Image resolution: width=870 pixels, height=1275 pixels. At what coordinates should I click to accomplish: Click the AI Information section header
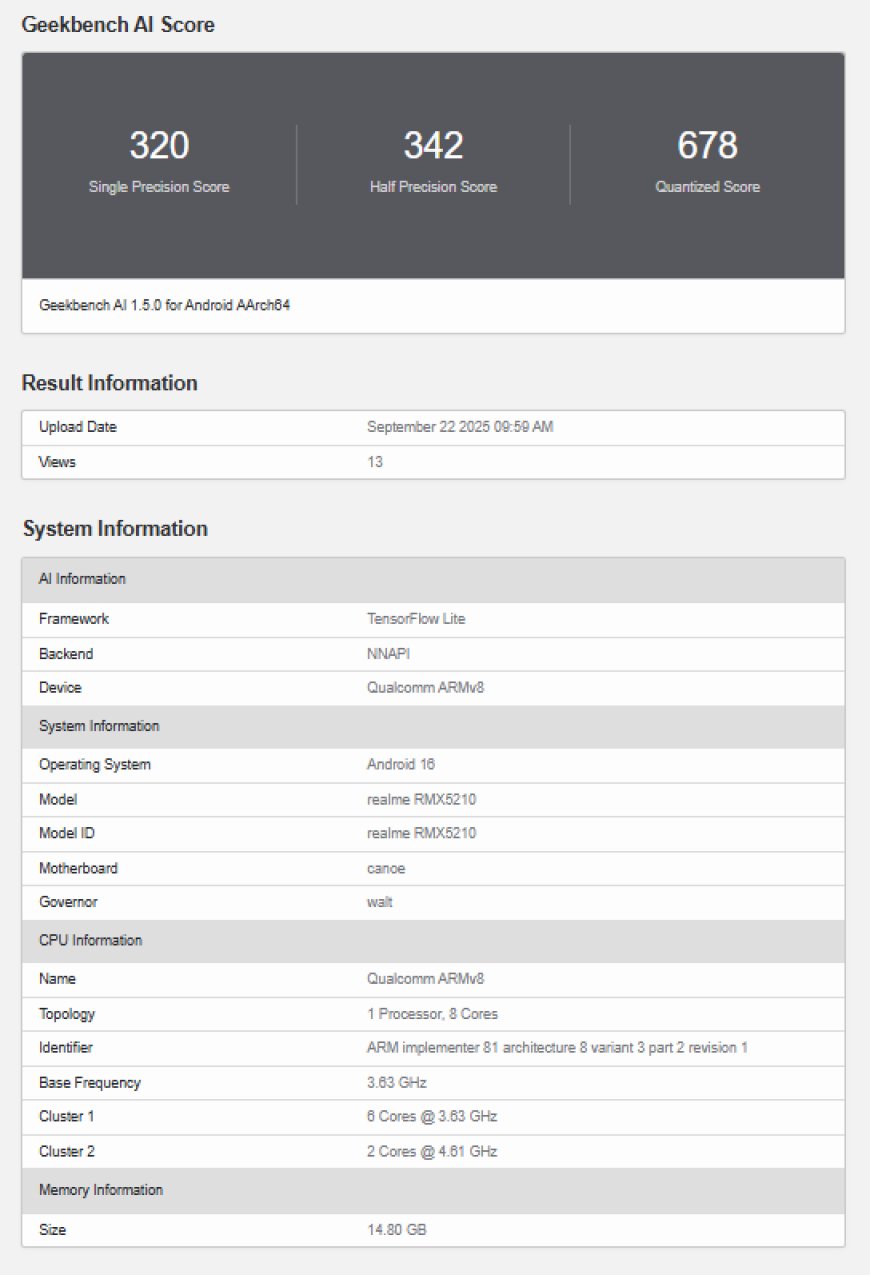[x=82, y=579]
